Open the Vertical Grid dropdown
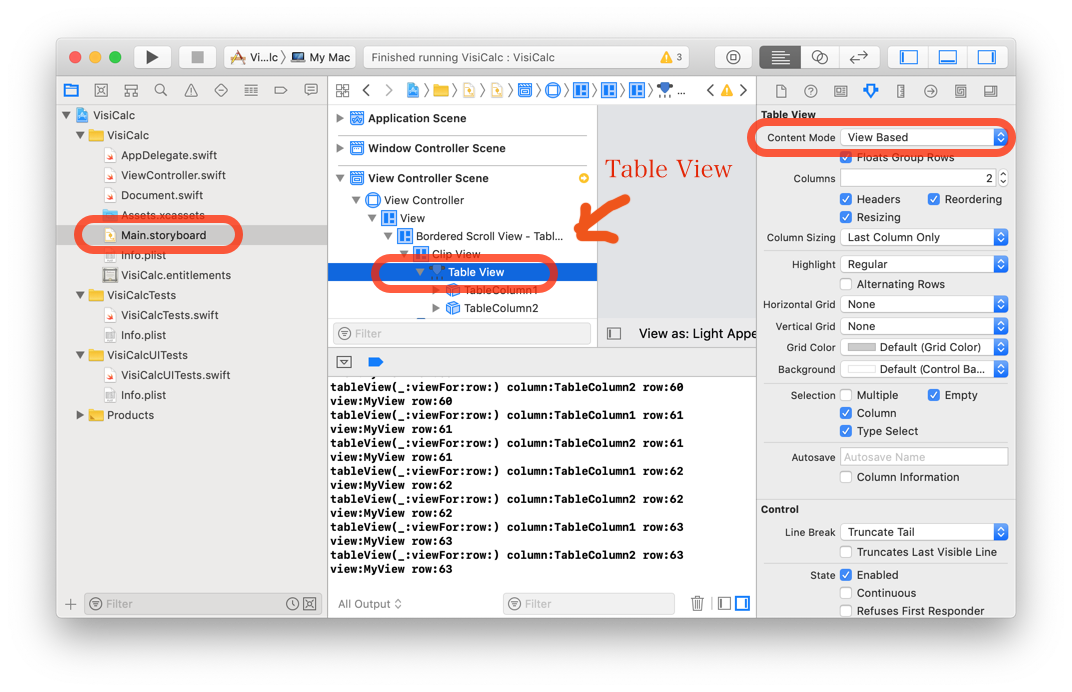The image size is (1072, 692). coord(924,326)
